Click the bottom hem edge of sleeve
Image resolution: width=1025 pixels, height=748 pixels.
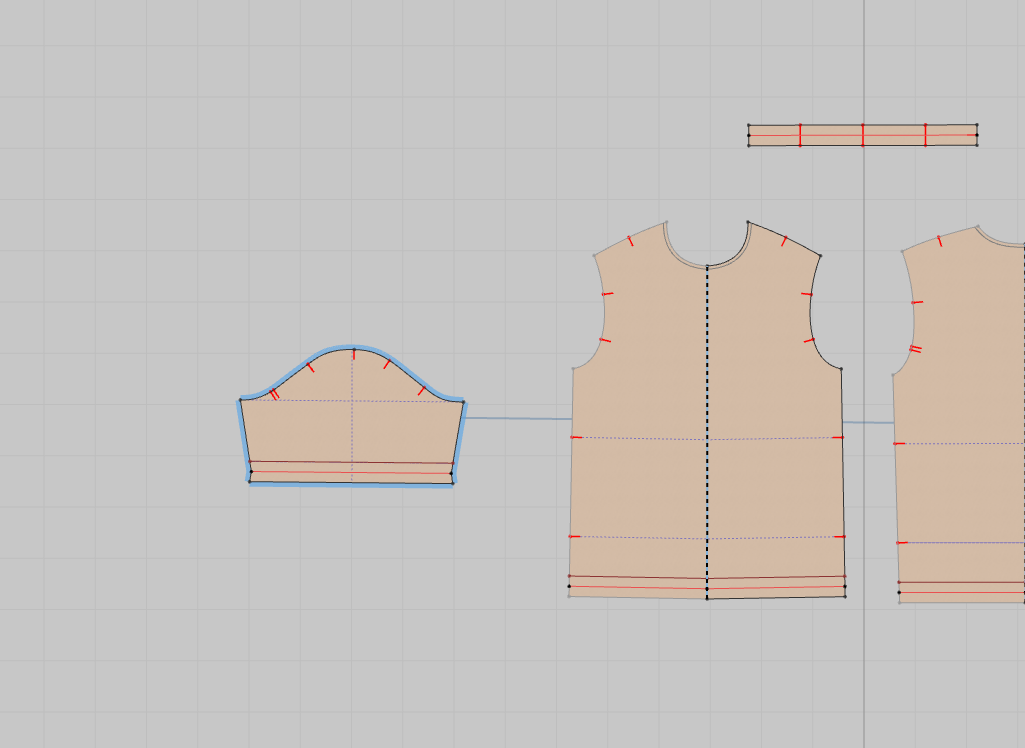[350, 484]
